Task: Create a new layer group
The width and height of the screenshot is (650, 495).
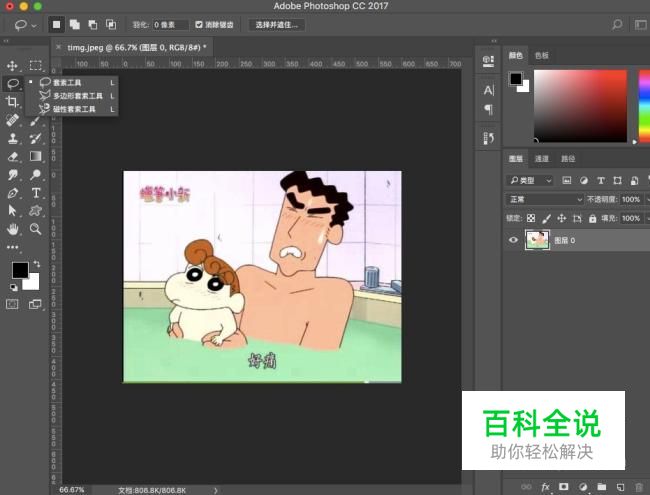Action: [x=601, y=487]
